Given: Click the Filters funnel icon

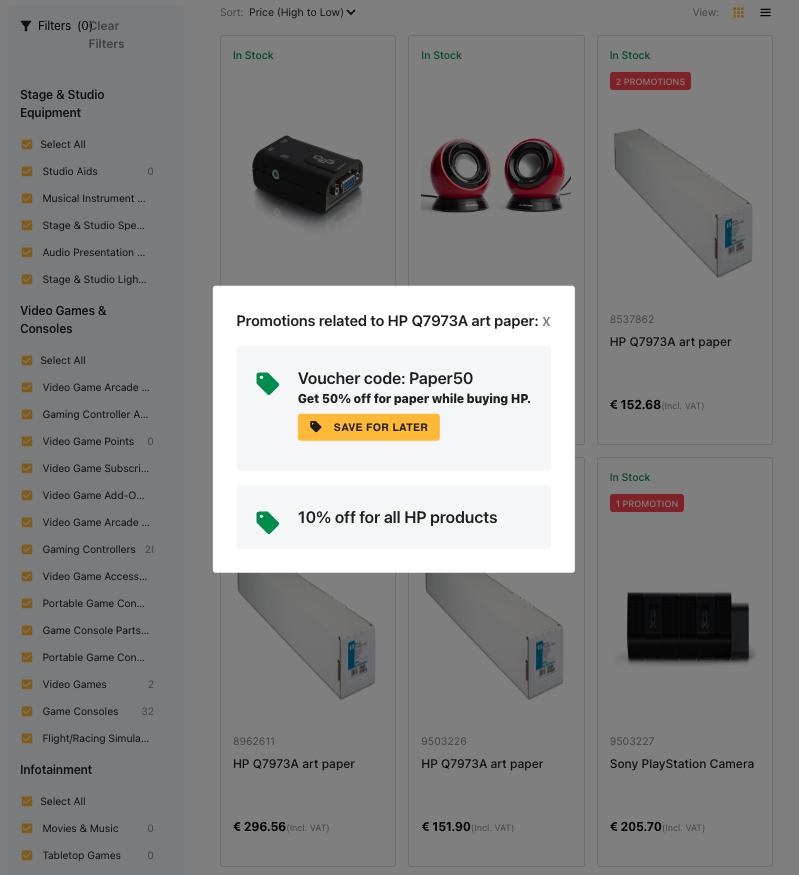Looking at the screenshot, I should tap(26, 26).
